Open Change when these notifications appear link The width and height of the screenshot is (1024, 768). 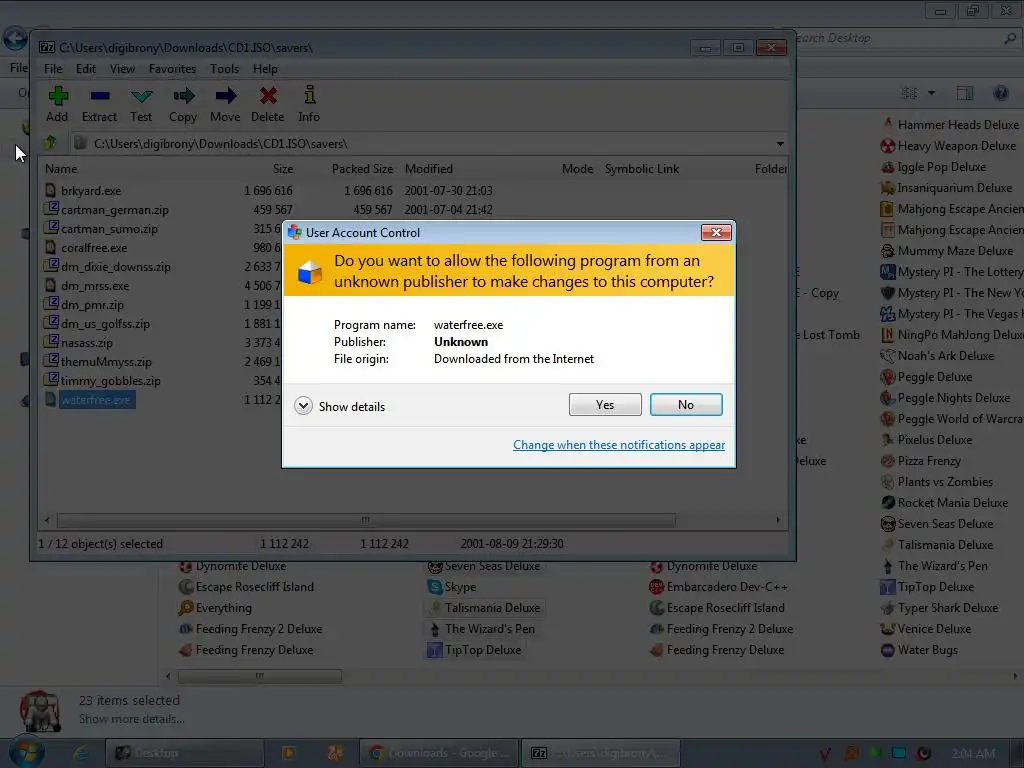(618, 445)
